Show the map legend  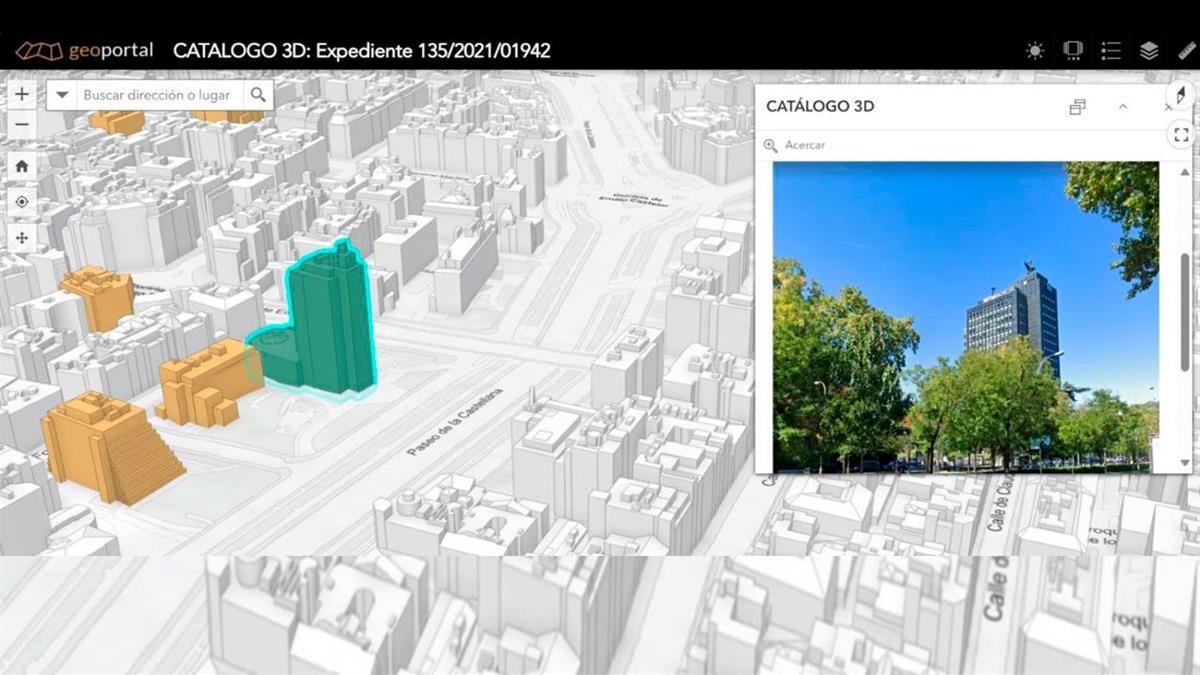[1110, 50]
